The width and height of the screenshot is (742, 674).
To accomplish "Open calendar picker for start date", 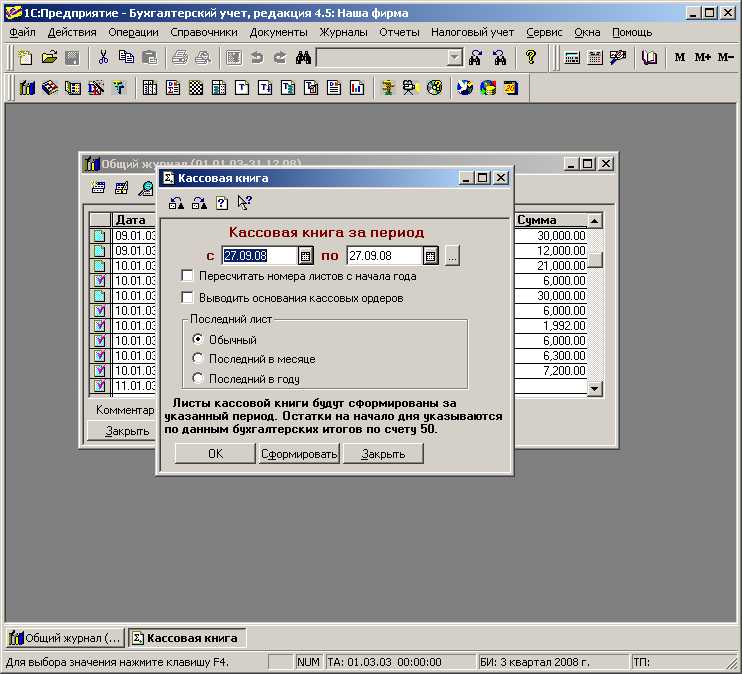I will (x=306, y=256).
